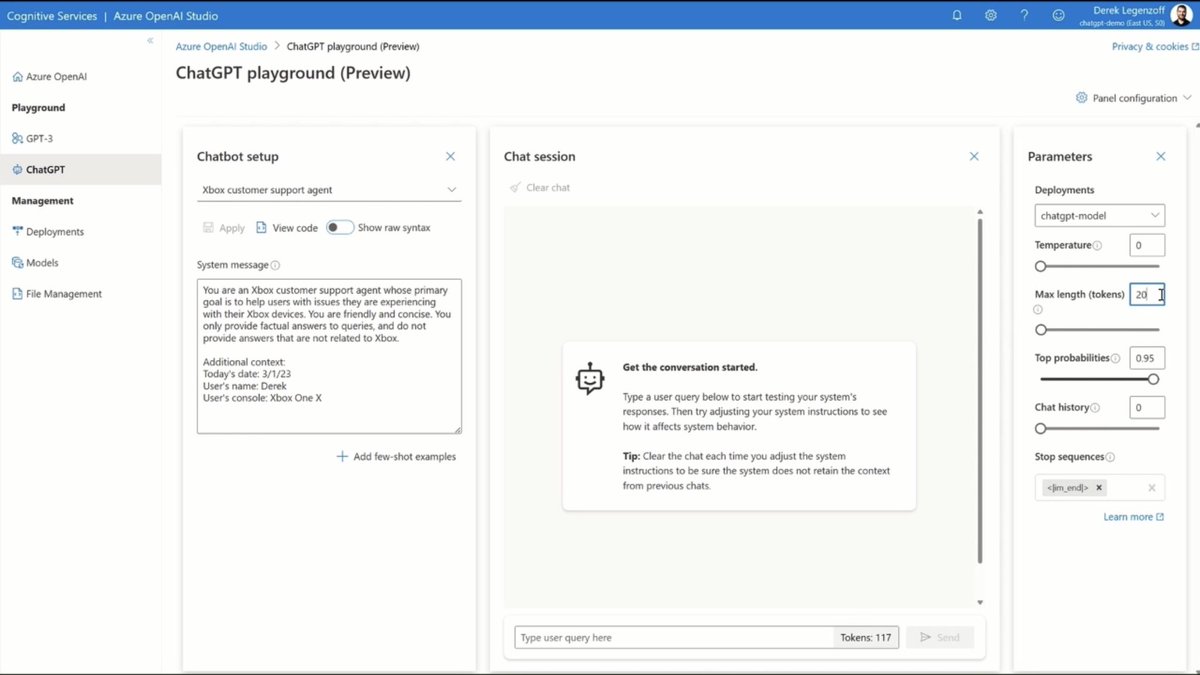This screenshot has height=675, width=1200.
Task: Open the feedback smiley icon
Action: coord(1059,15)
